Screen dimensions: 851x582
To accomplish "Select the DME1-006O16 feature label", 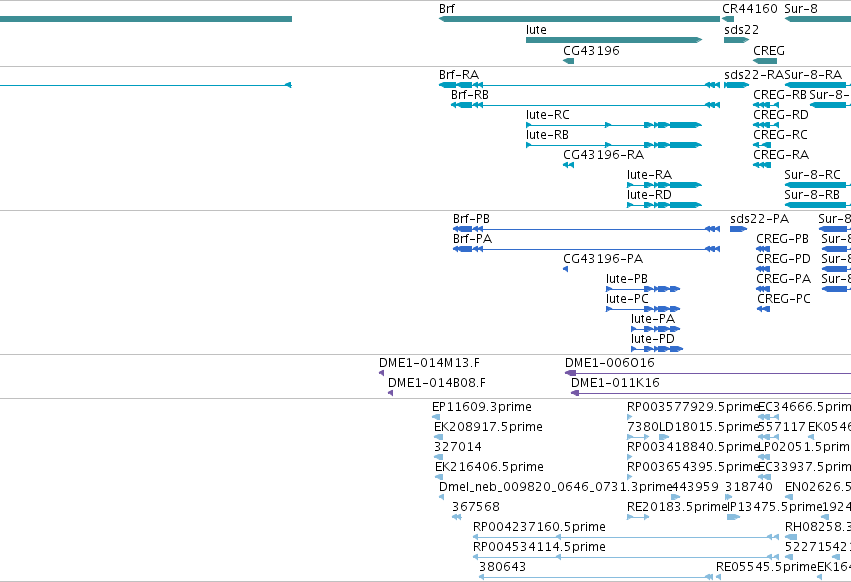I will 609,363.
